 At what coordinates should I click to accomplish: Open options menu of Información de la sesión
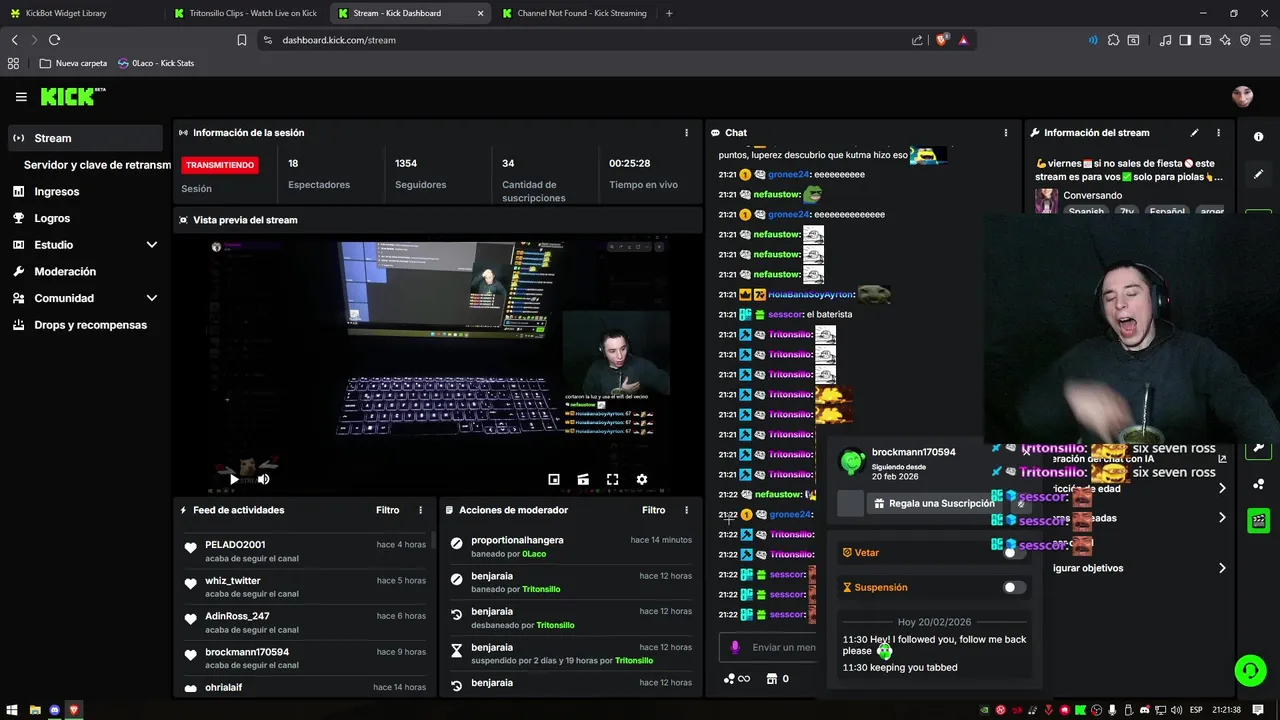coord(686,132)
